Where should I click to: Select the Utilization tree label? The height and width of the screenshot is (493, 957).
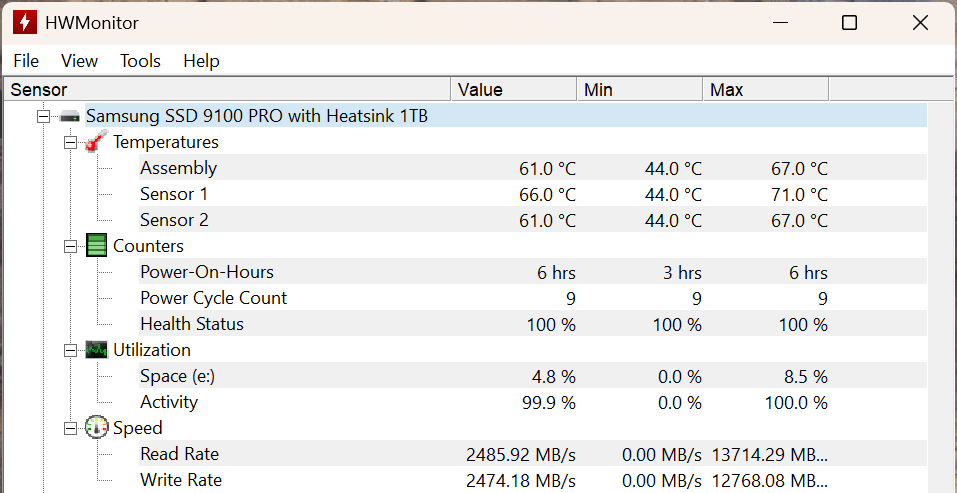152,350
